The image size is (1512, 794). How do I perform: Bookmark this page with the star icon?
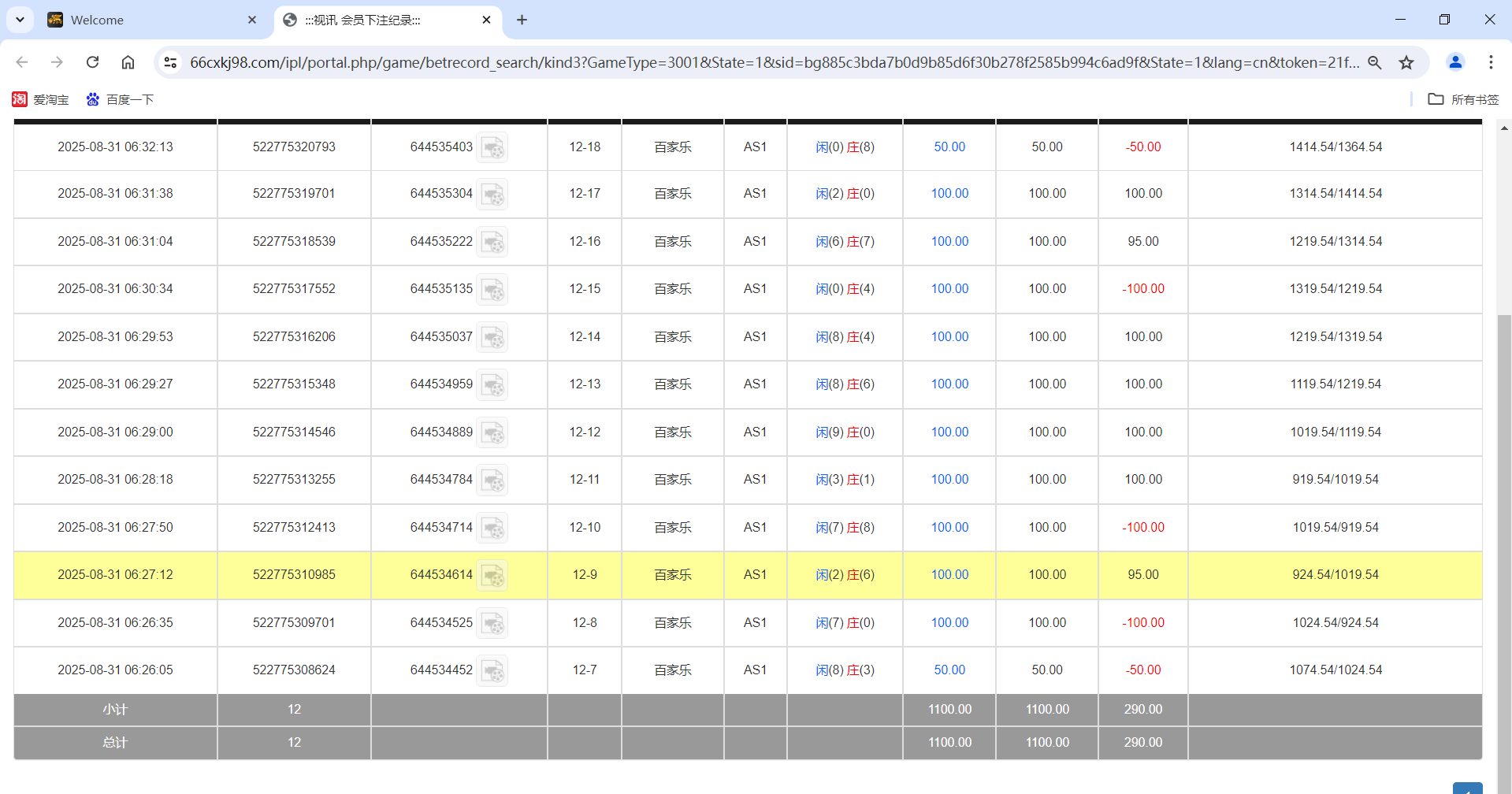click(x=1407, y=62)
